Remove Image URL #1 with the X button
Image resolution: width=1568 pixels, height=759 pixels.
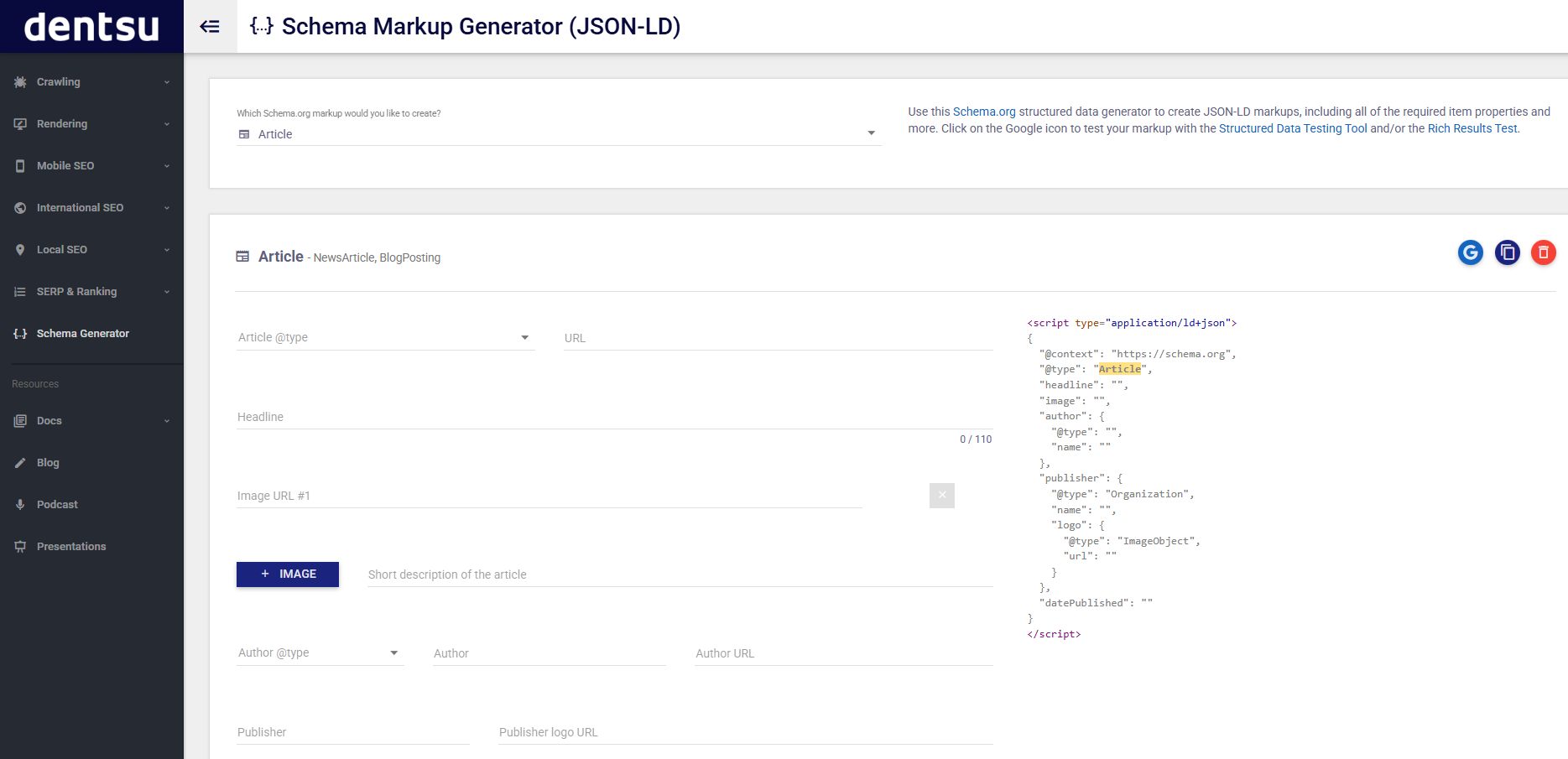pos(942,496)
